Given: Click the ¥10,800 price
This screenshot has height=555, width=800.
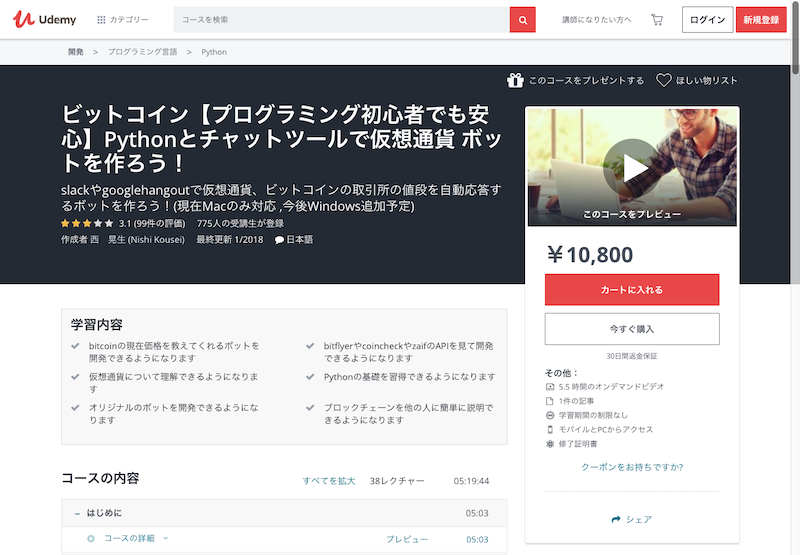Looking at the screenshot, I should 590,255.
